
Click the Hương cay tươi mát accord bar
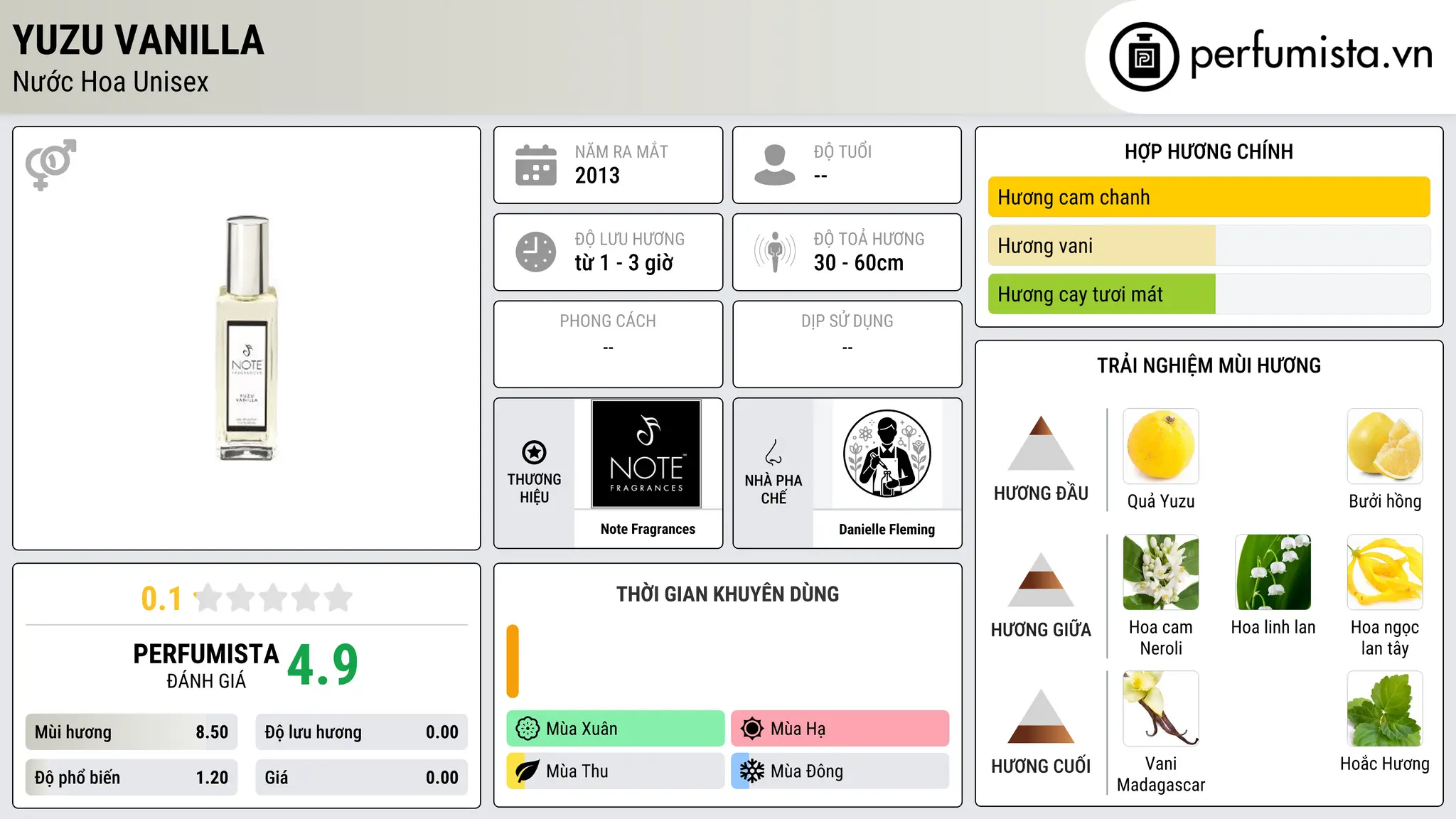1209,294
